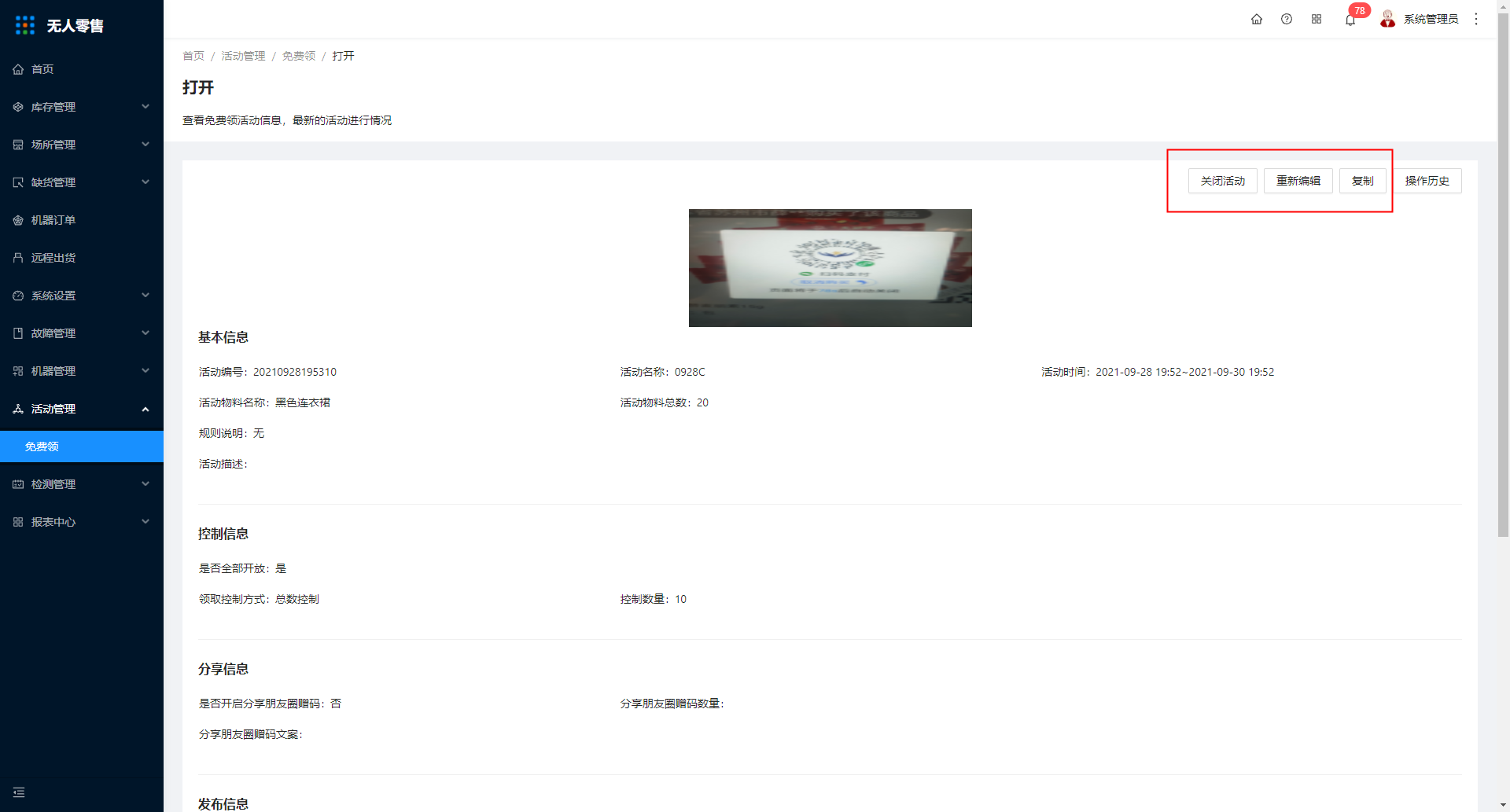The image size is (1510, 812).
Task: Click the 发布信息 section heading
Action: pos(223,804)
